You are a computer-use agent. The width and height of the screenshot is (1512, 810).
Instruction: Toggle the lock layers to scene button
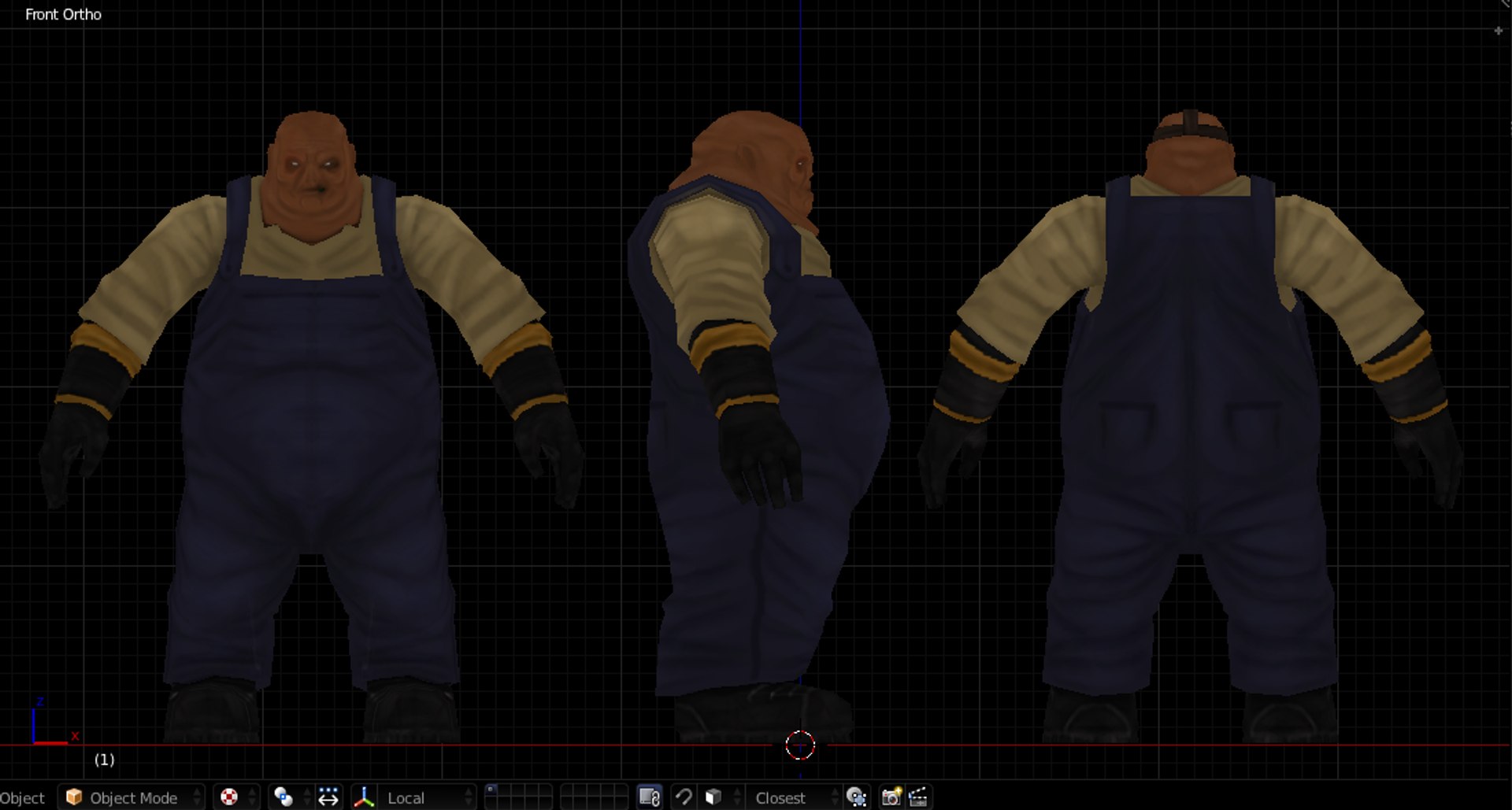click(649, 797)
